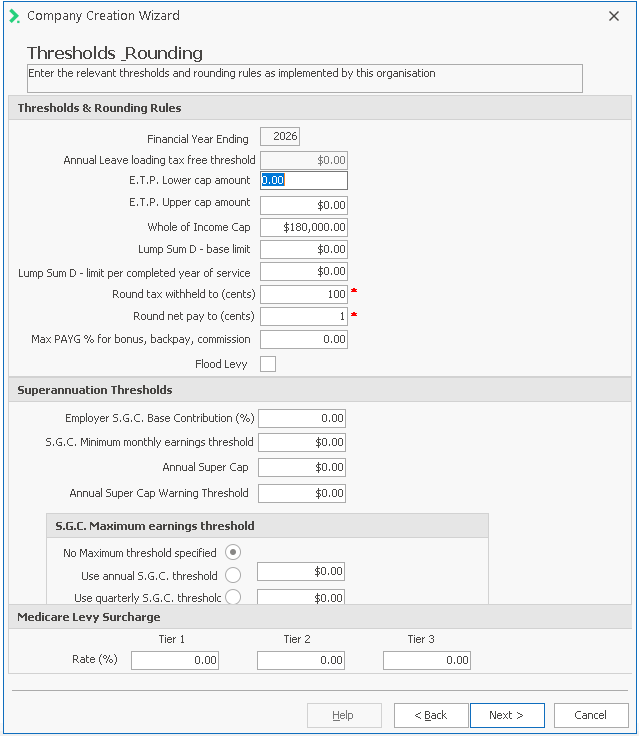Edit Round tax withheld to cents field
The image size is (639, 736).
pos(304,294)
